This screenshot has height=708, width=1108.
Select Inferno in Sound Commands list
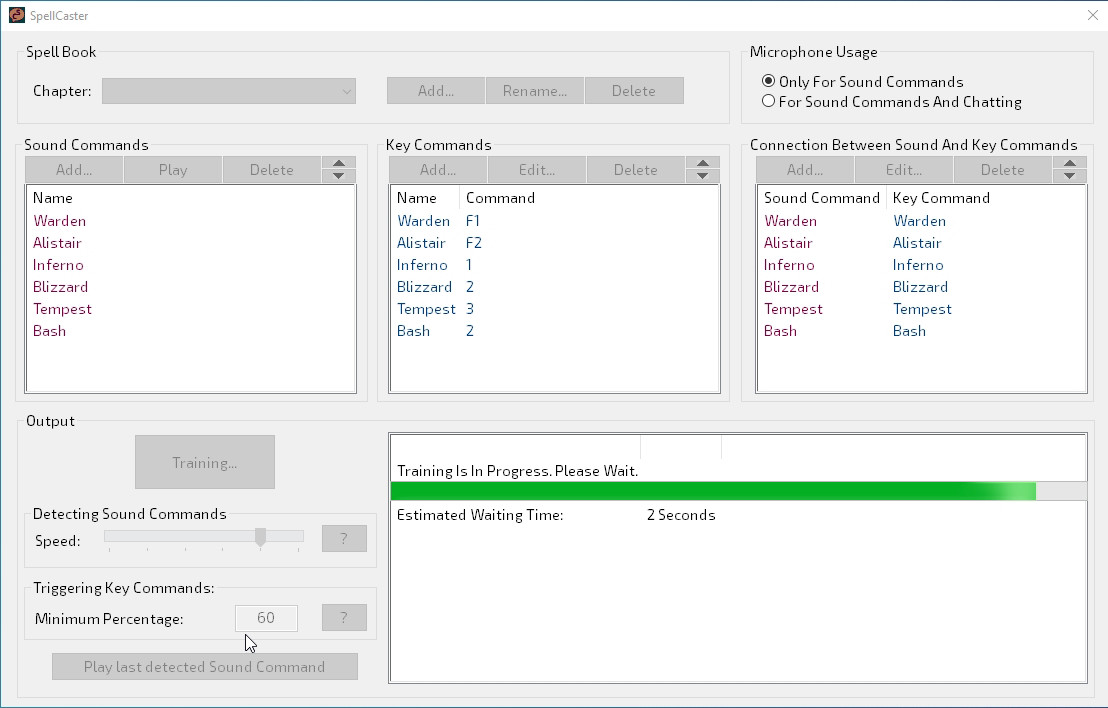click(x=58, y=265)
